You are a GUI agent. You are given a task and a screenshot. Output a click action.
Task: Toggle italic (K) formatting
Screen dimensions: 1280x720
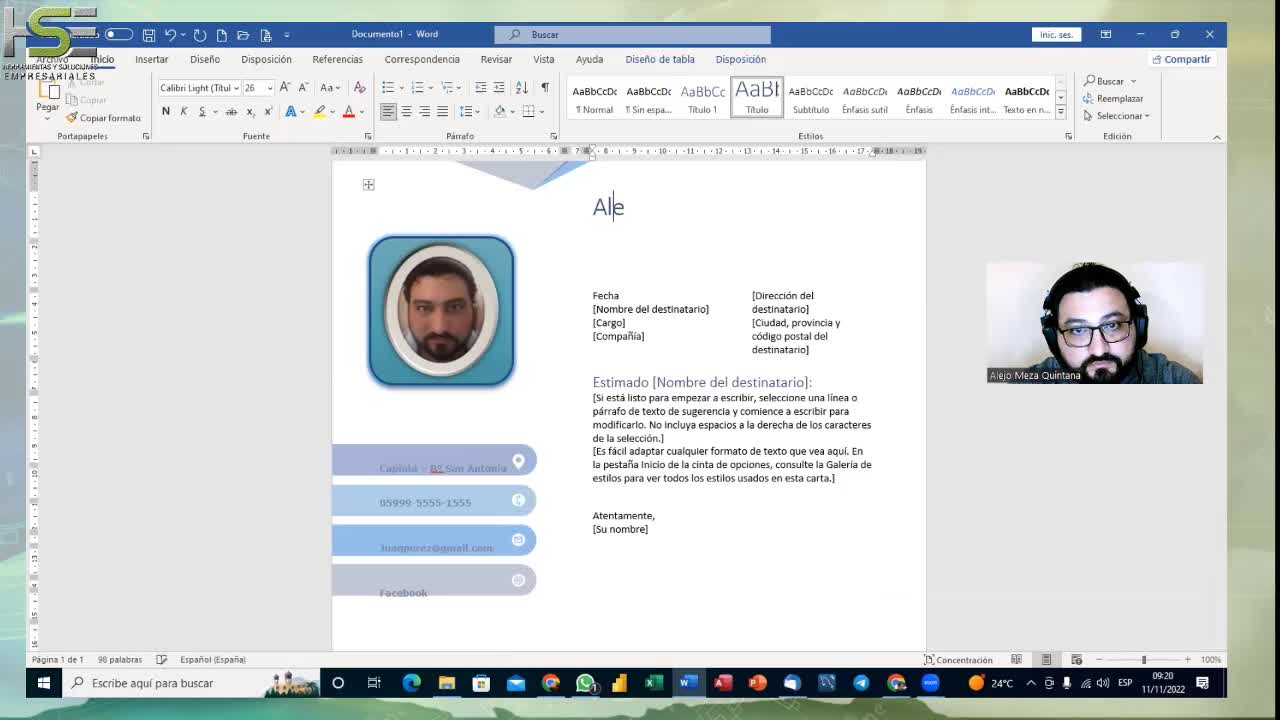[184, 111]
